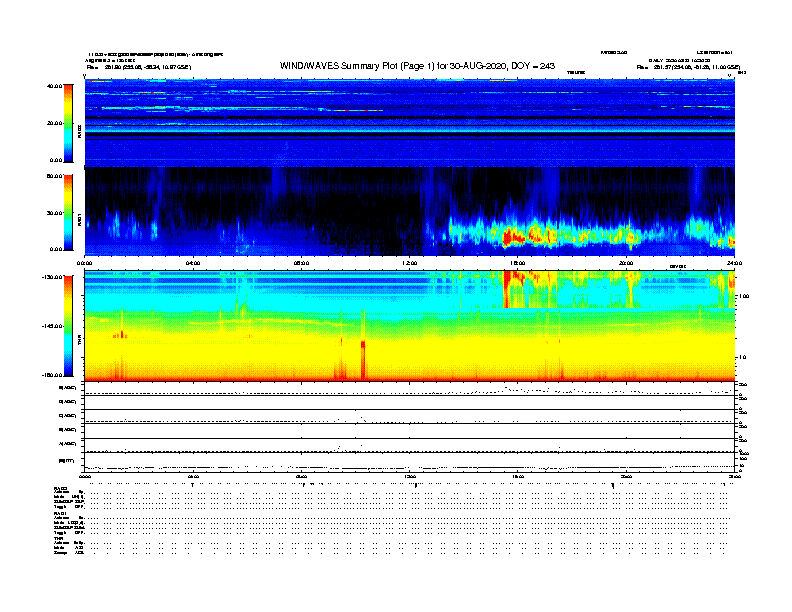Select the -130.00 label on TNR color scale

[53, 277]
